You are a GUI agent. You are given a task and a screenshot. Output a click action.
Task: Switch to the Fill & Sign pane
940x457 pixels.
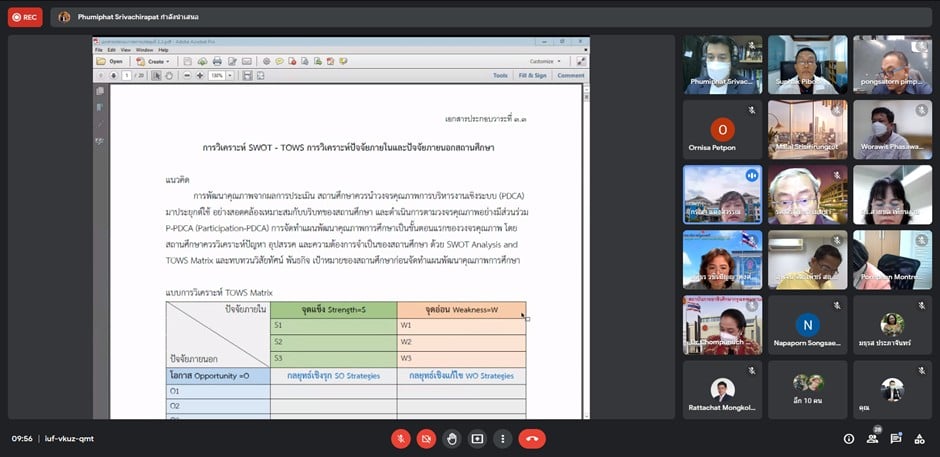[533, 75]
